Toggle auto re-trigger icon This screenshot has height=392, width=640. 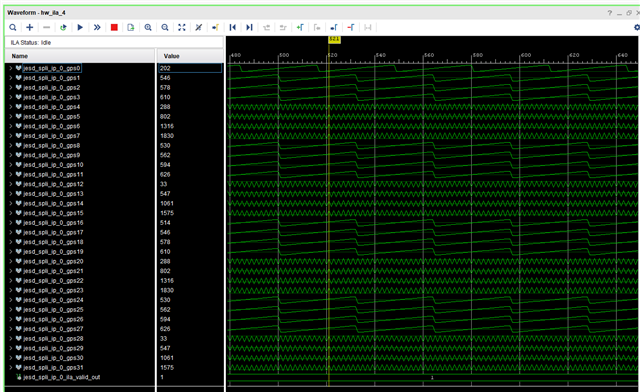(x=63, y=27)
